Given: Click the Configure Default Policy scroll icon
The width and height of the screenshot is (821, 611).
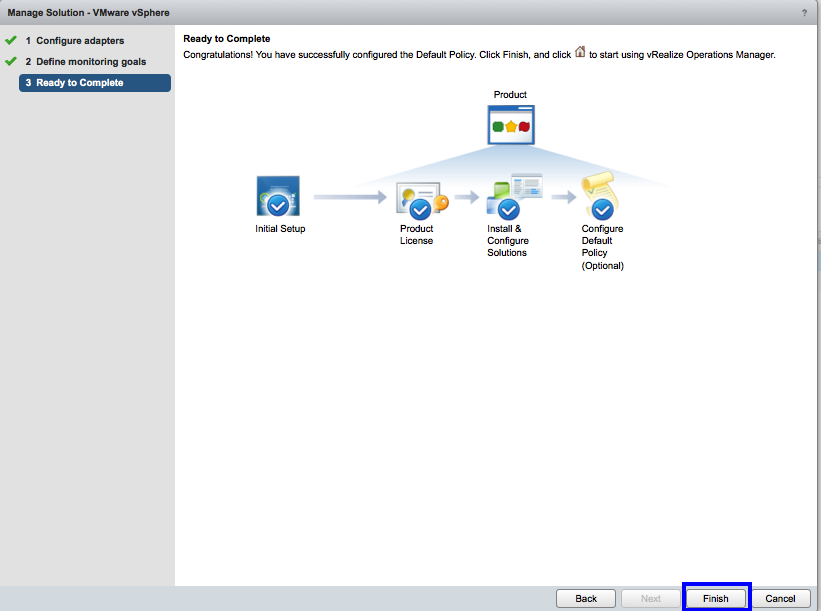Looking at the screenshot, I should pos(600,197).
